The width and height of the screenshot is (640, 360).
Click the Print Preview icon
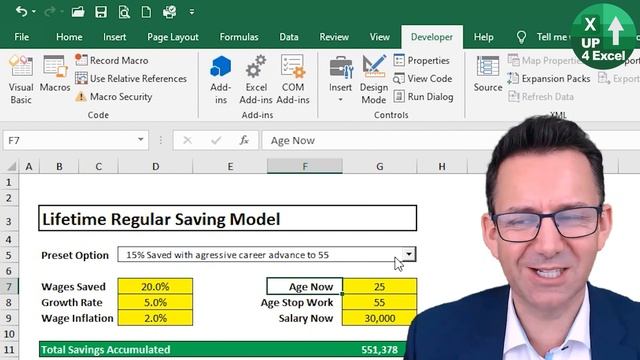[x=124, y=12]
